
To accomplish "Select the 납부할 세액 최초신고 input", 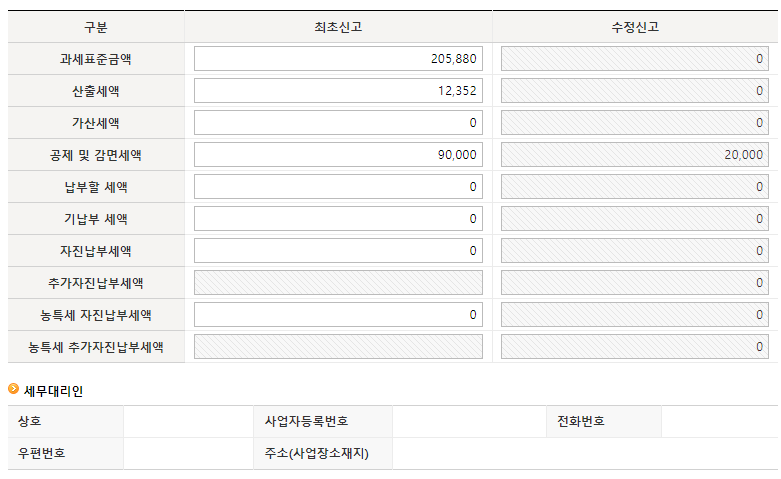I will click(338, 187).
